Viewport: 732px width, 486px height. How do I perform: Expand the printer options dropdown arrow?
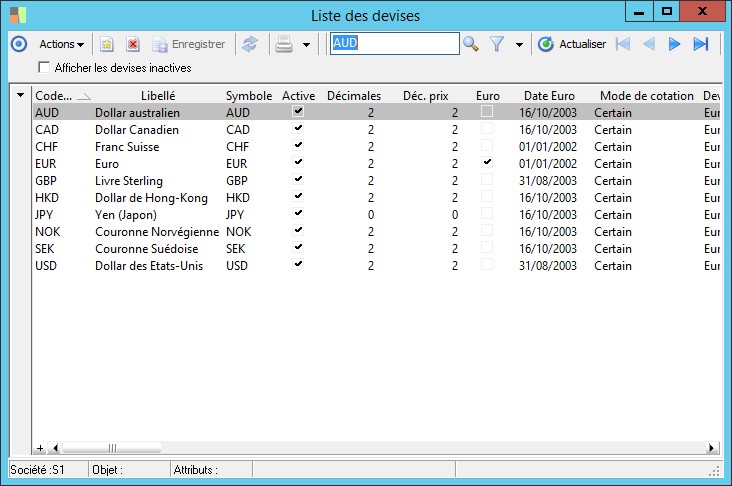click(x=306, y=45)
